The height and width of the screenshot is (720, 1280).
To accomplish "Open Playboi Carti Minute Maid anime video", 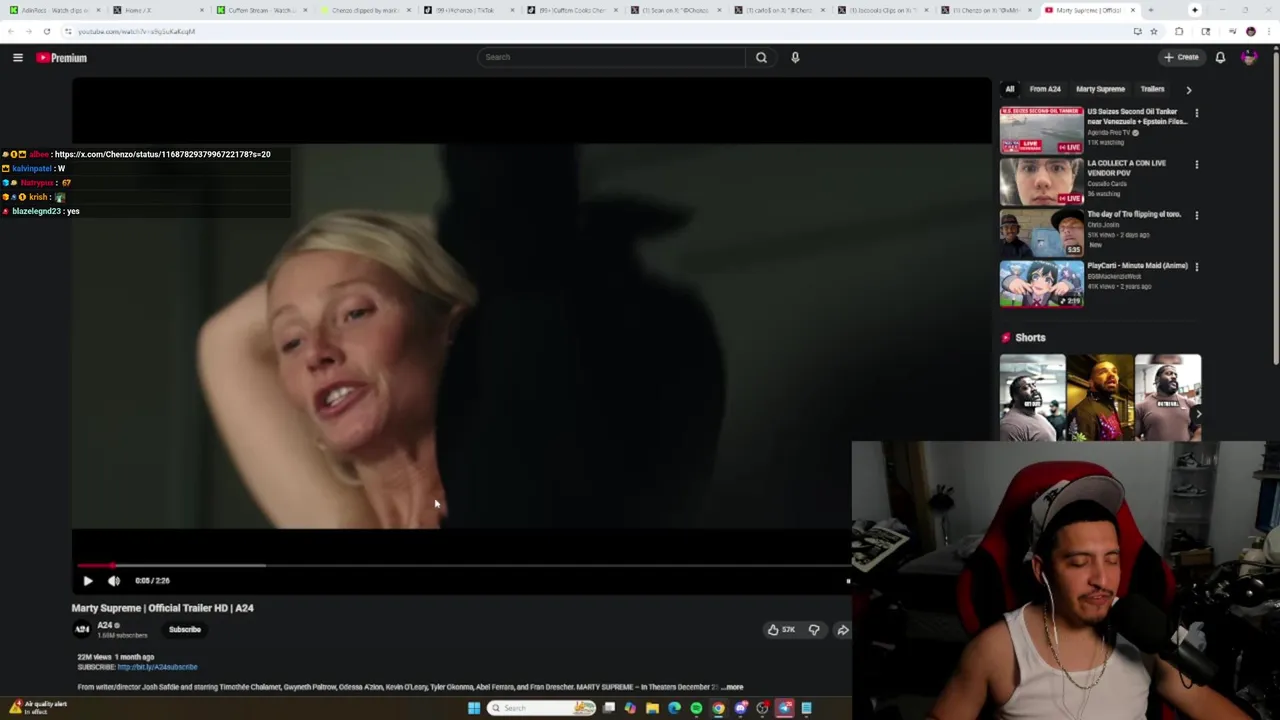I will click(1041, 284).
